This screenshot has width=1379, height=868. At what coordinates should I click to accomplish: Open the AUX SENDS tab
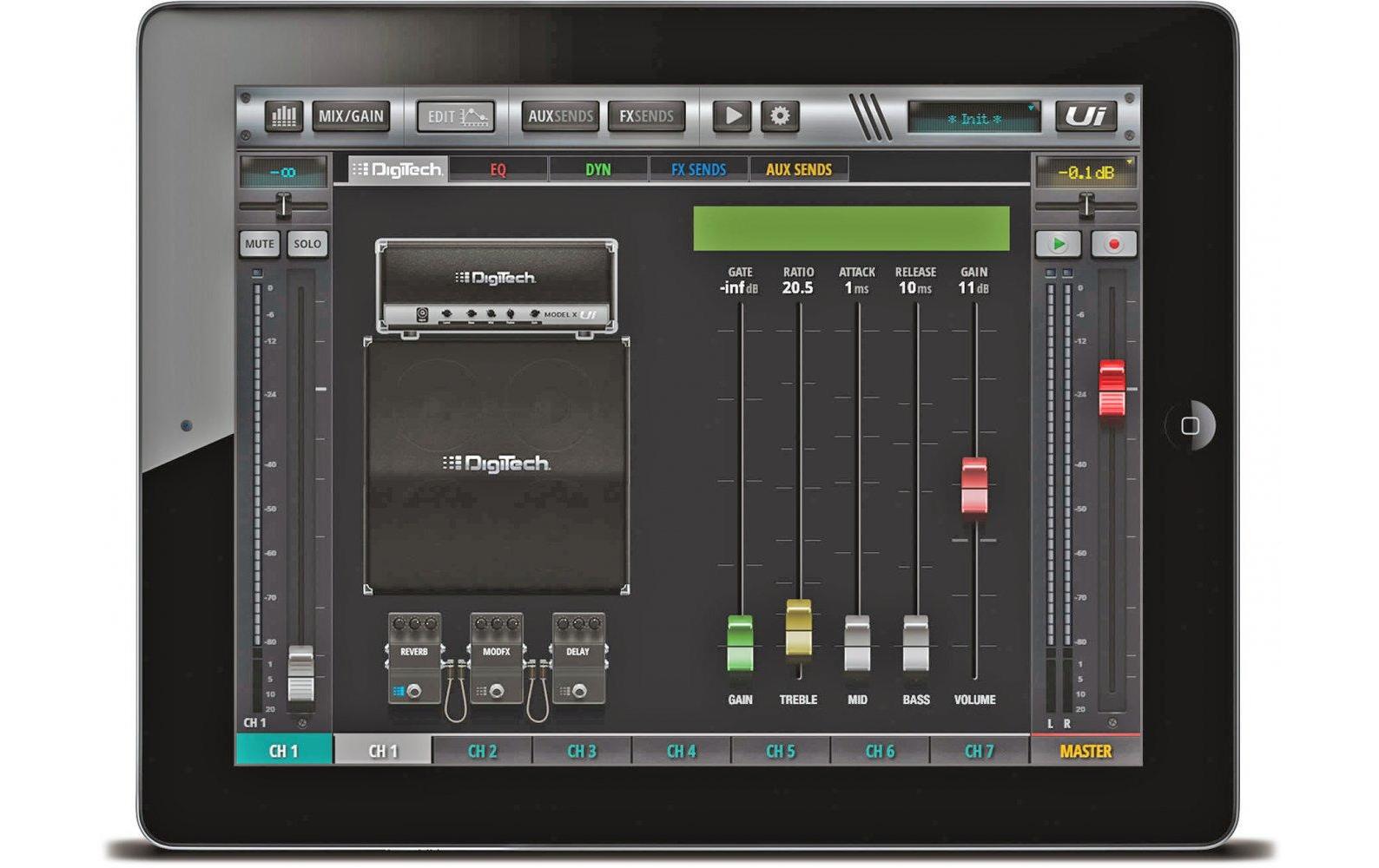coord(799,169)
